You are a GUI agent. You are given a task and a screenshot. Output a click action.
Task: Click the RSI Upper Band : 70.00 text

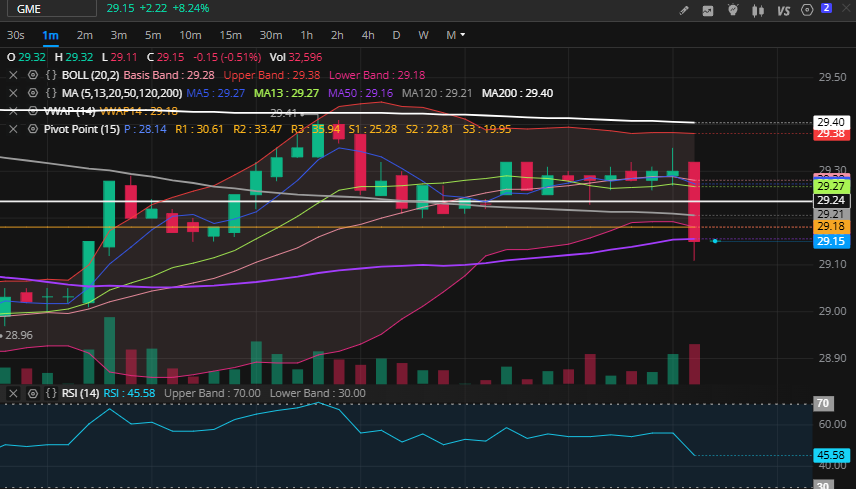click(212, 393)
